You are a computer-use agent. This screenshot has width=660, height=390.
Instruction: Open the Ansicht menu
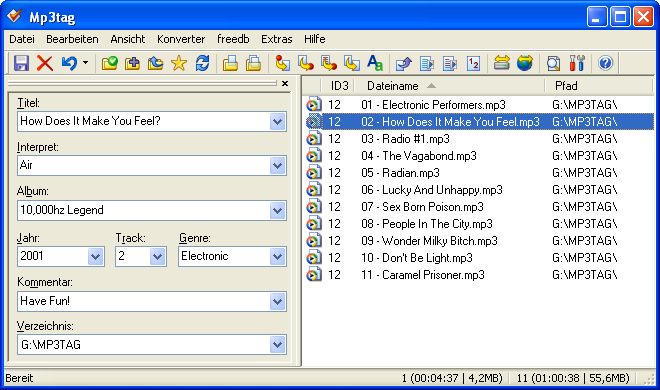click(x=128, y=39)
